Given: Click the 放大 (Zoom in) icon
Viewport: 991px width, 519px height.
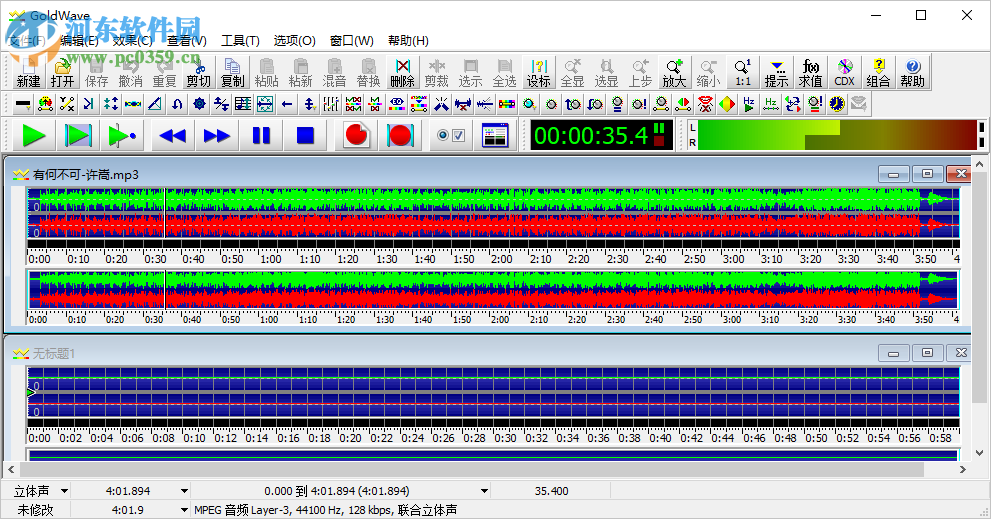Looking at the screenshot, I should click(675, 72).
